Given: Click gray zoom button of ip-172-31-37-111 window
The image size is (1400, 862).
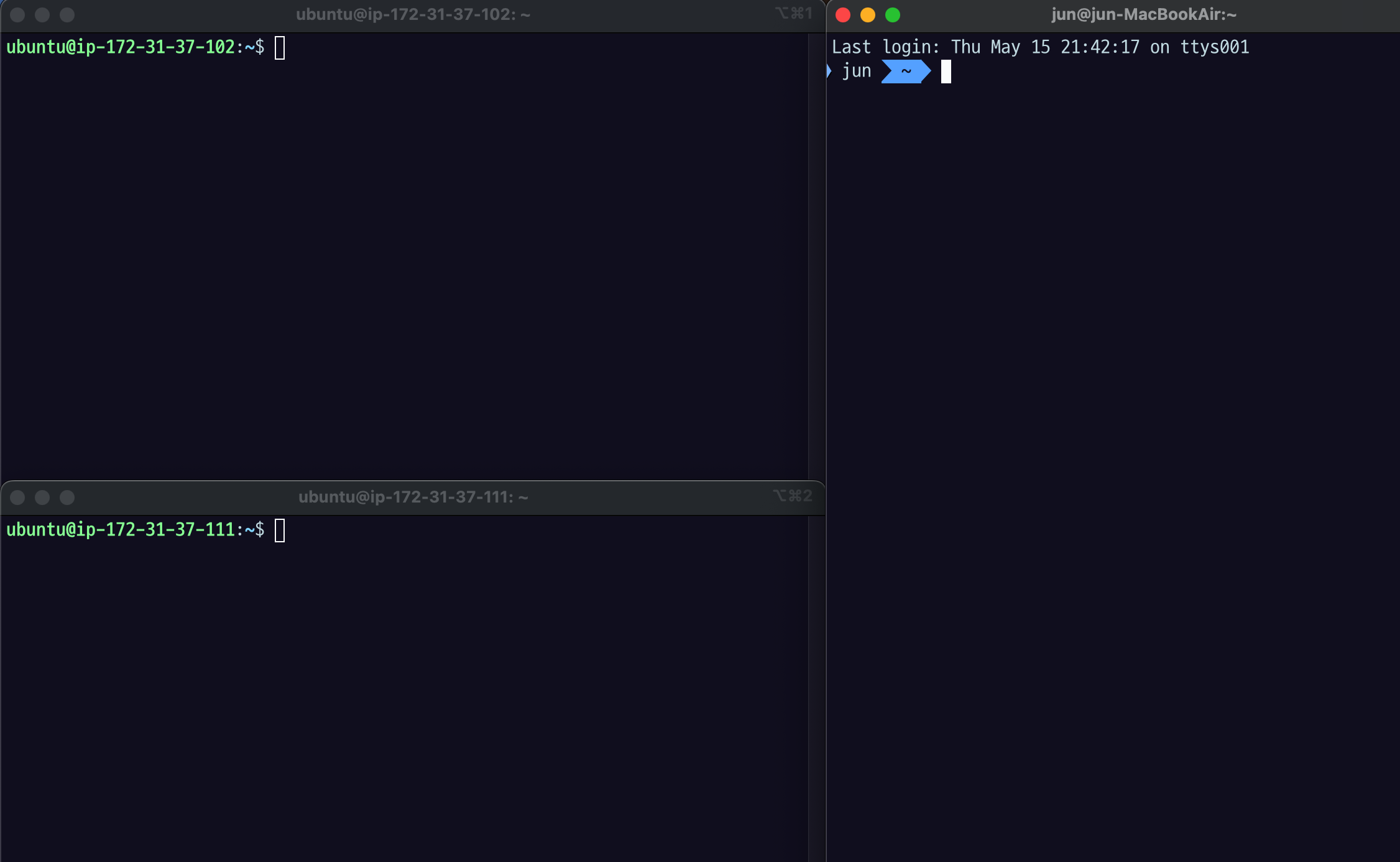Looking at the screenshot, I should 67,498.
